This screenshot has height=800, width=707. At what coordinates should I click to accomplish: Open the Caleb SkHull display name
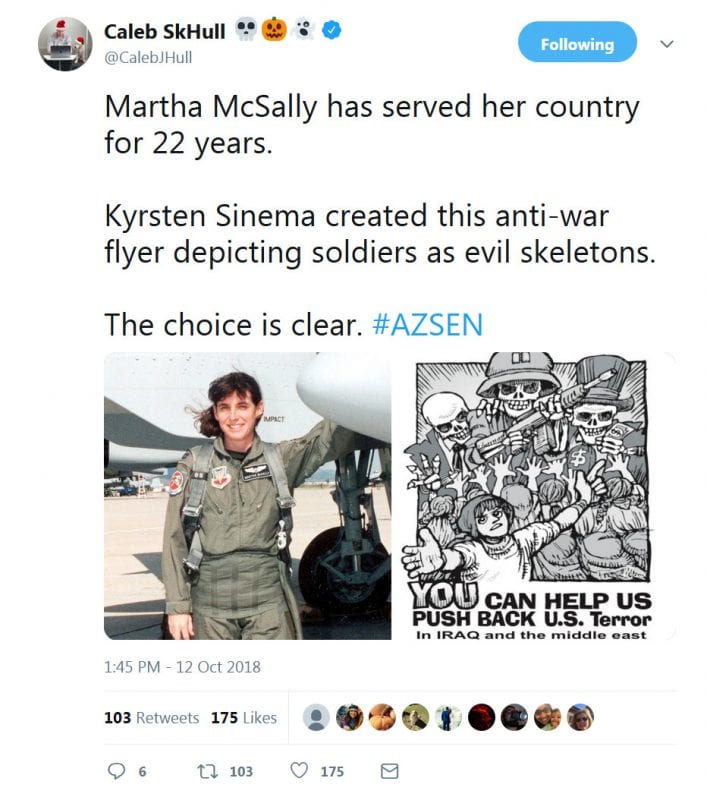pyautogui.click(x=165, y=31)
